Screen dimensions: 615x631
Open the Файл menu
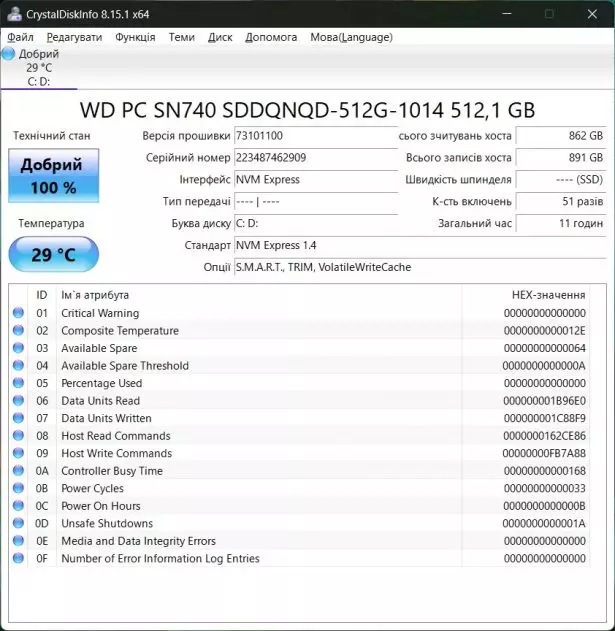coord(20,37)
